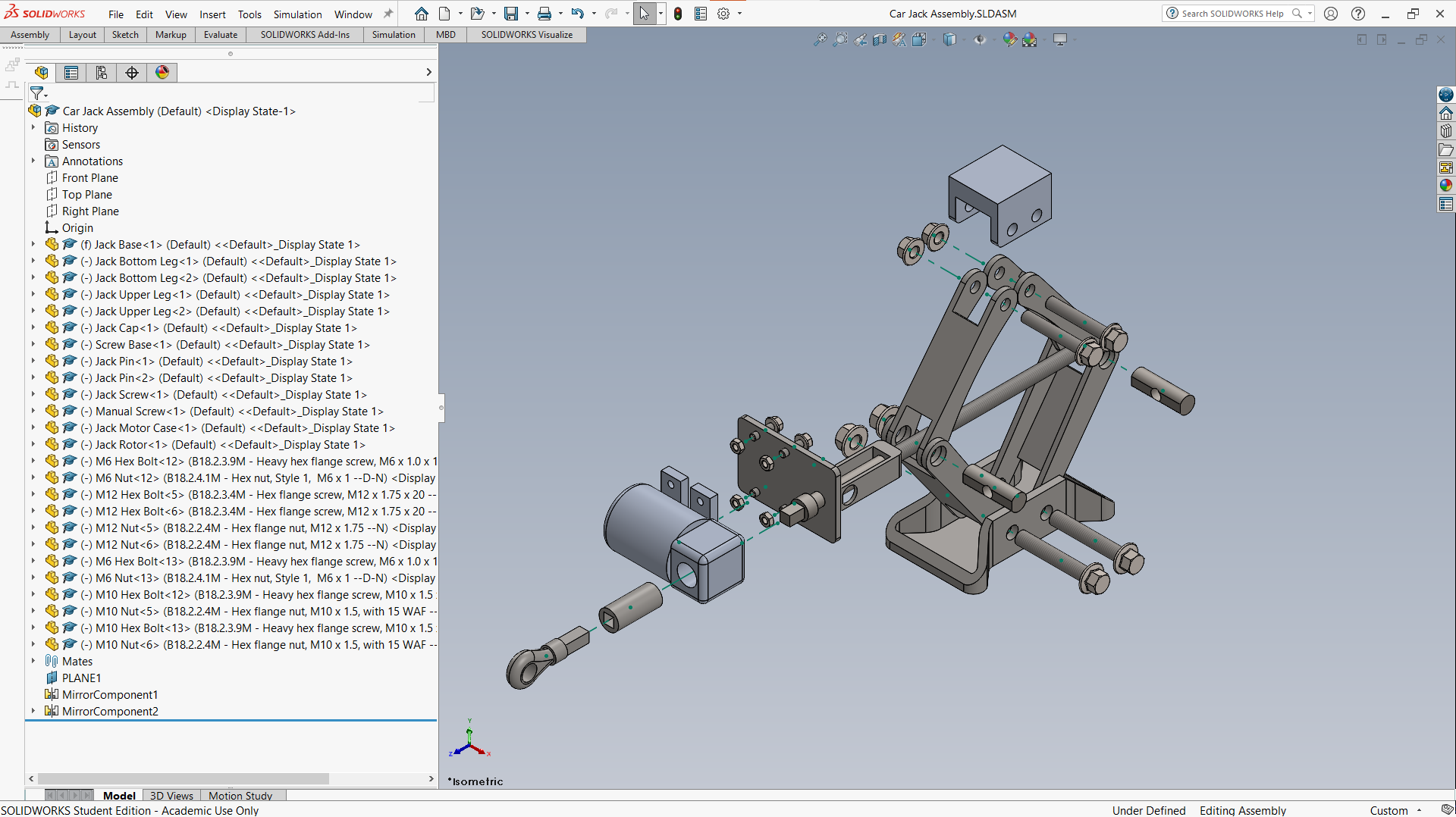Expand the MirrorComponent2 feature
This screenshot has height=817, width=1456.
point(33,712)
